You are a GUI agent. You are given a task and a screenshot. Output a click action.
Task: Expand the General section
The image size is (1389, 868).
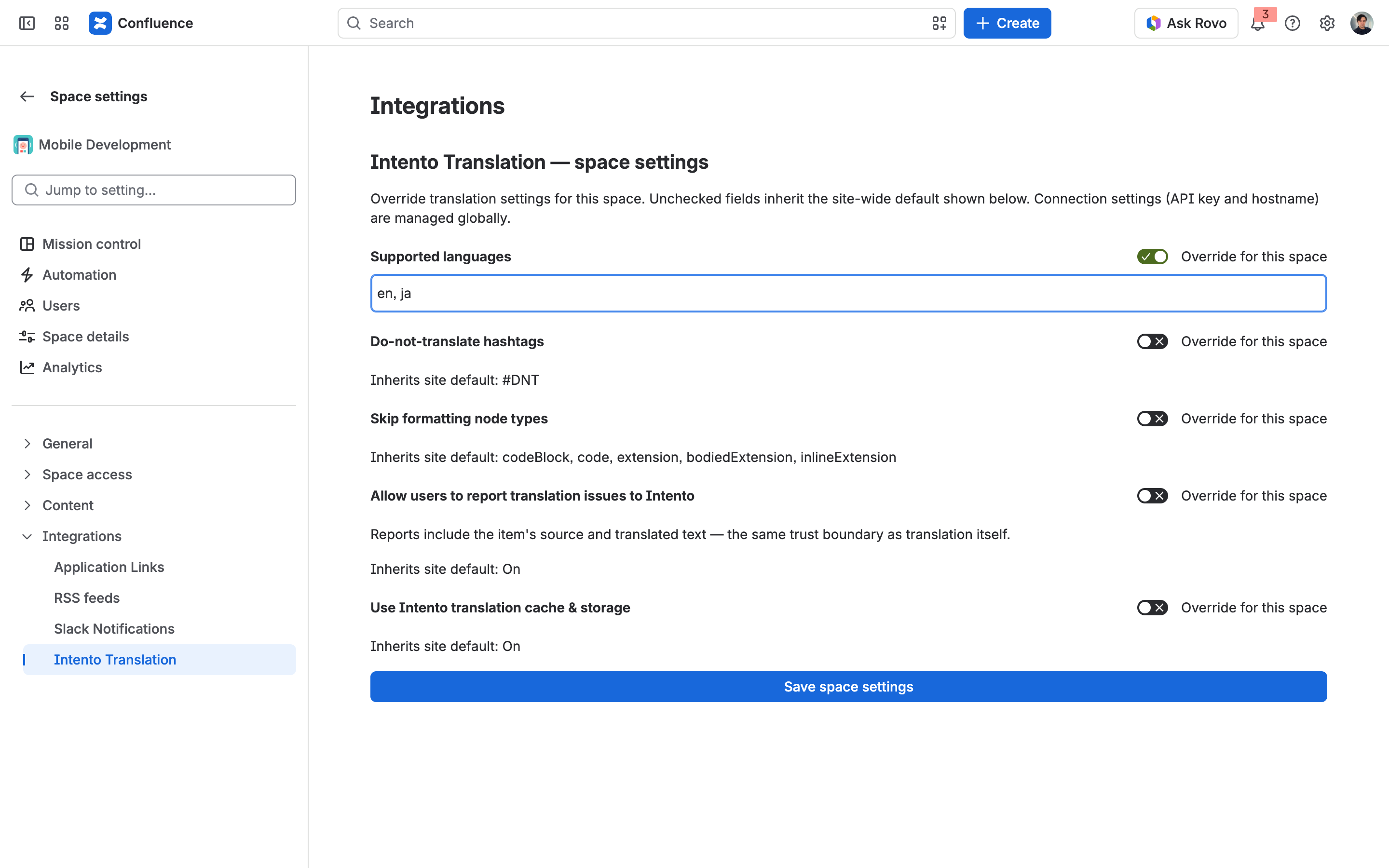coord(27,444)
